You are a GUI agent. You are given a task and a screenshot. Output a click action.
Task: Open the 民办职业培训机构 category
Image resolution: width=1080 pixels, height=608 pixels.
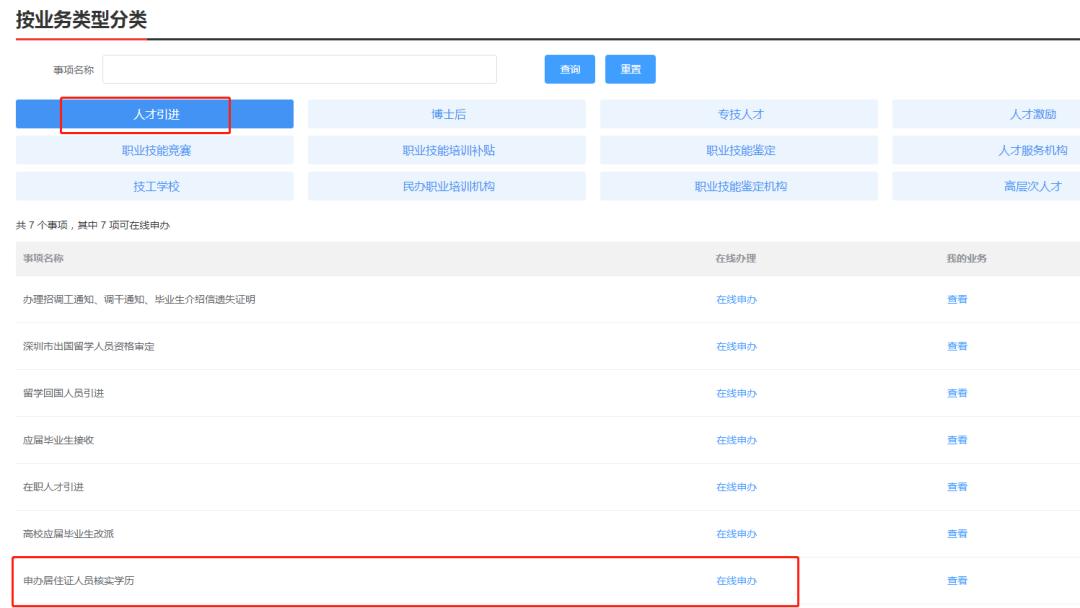pyautogui.click(x=447, y=186)
